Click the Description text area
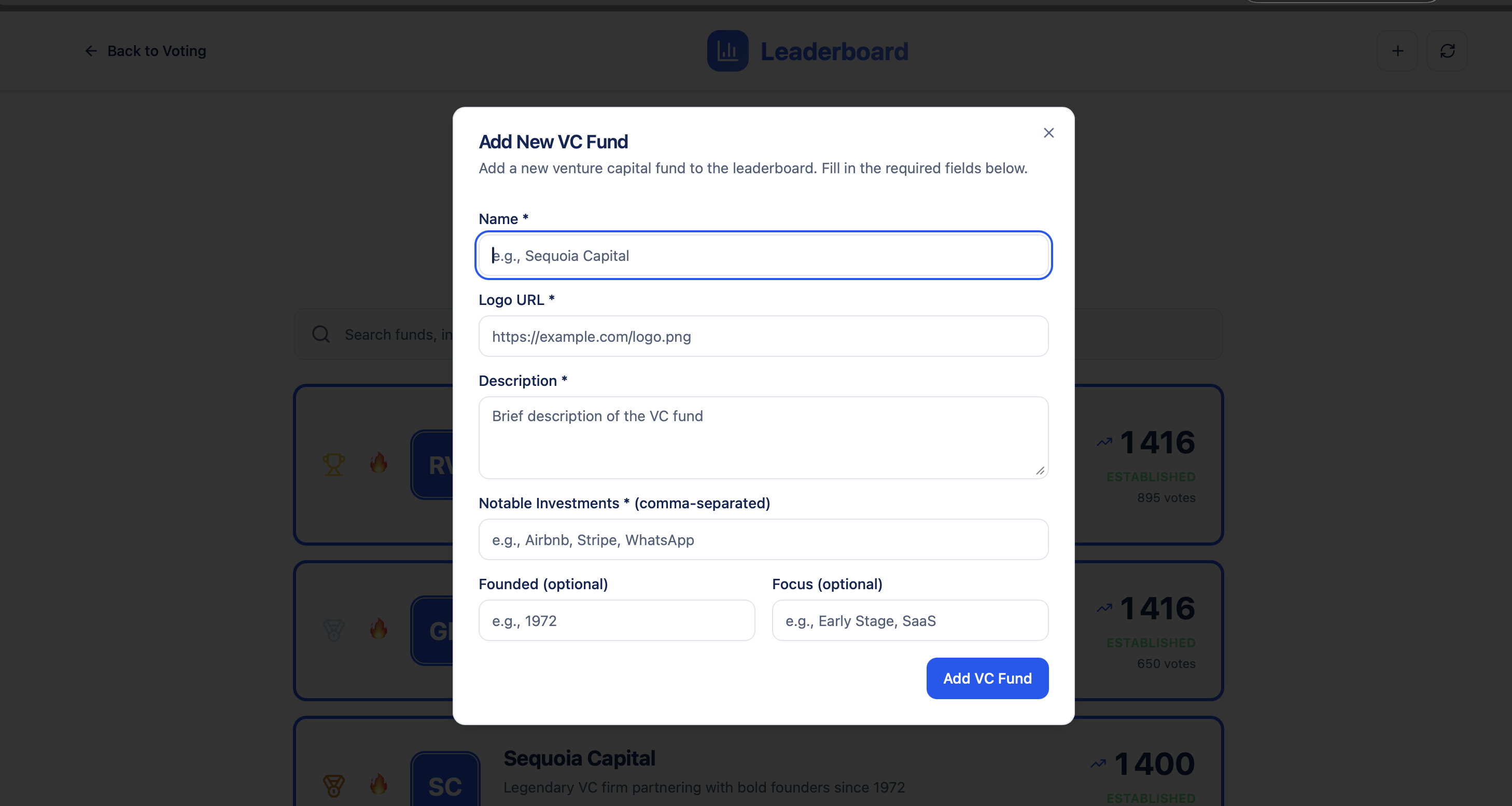 pos(763,437)
